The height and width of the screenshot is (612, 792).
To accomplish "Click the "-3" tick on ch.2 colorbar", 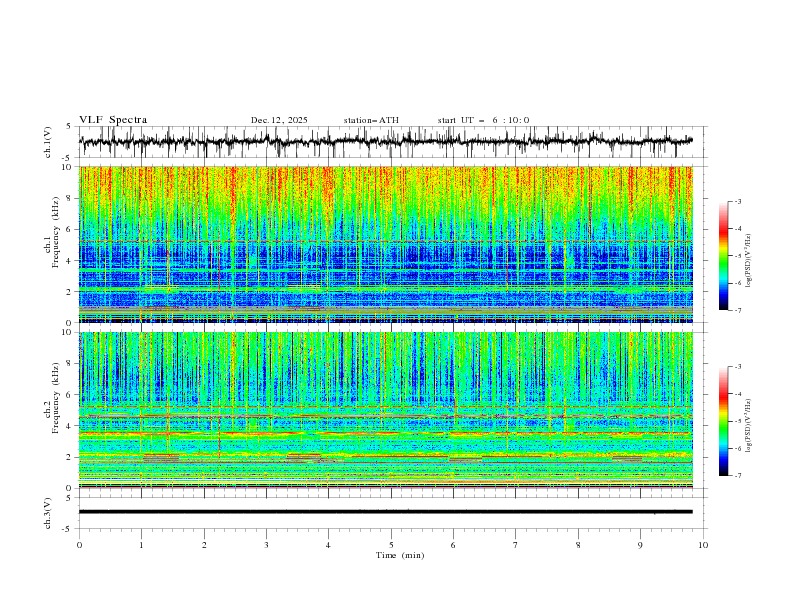I will click(737, 367).
